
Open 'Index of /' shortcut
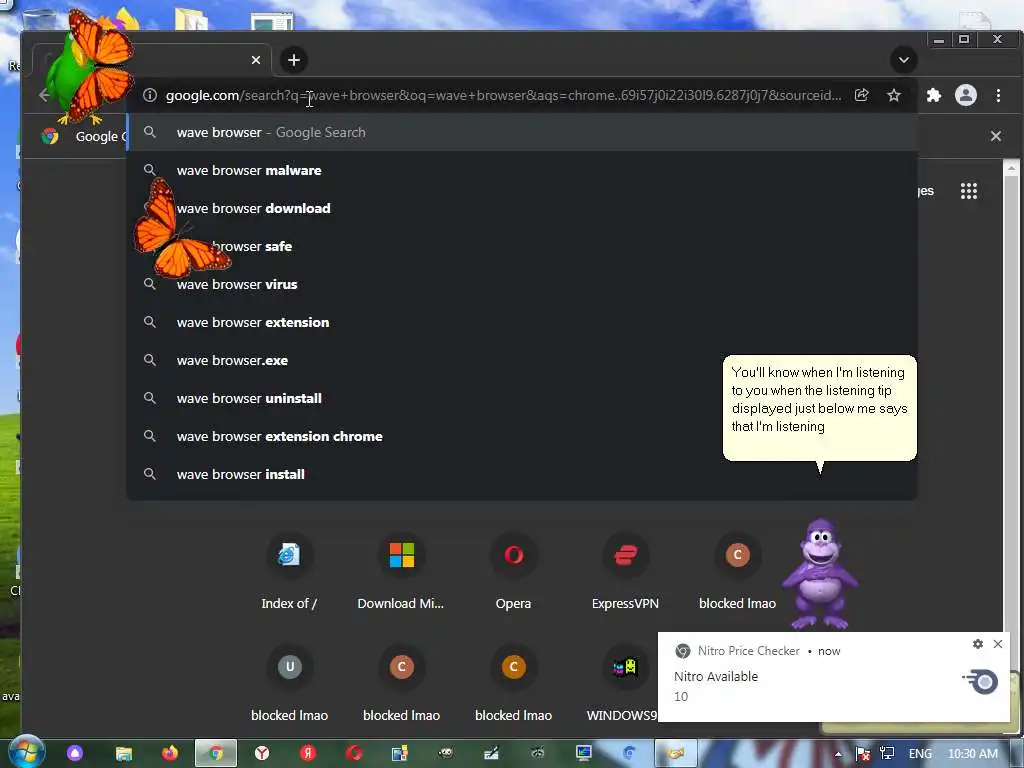(x=289, y=572)
